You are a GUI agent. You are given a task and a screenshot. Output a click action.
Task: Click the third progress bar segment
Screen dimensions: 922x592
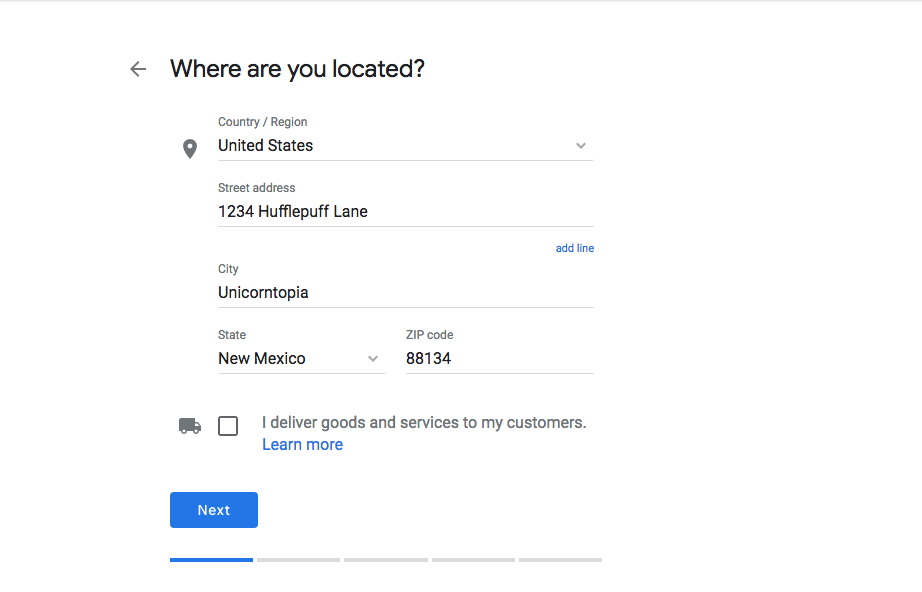pyautogui.click(x=385, y=560)
